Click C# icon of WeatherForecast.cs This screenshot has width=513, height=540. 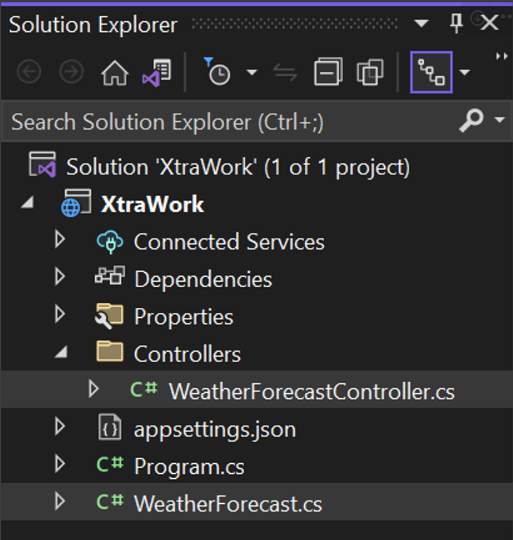[x=110, y=501]
